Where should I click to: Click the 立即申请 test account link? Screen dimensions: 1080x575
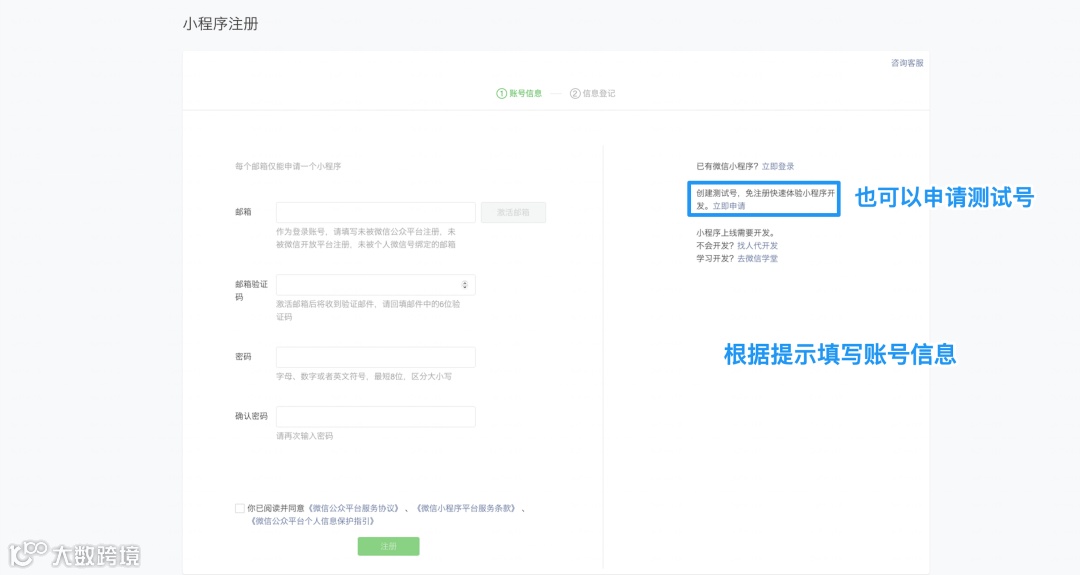[x=729, y=206]
